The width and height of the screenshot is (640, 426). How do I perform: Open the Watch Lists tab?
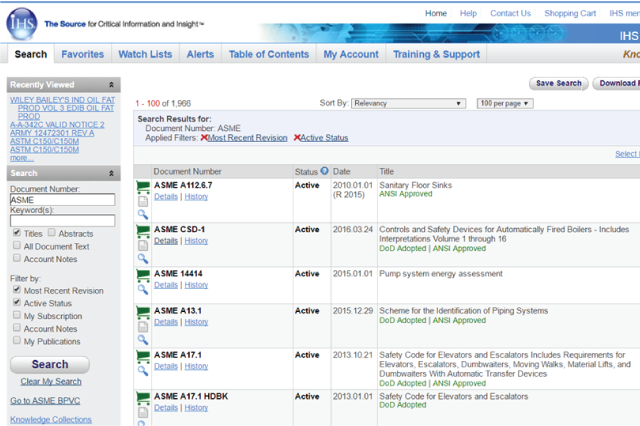tap(145, 54)
